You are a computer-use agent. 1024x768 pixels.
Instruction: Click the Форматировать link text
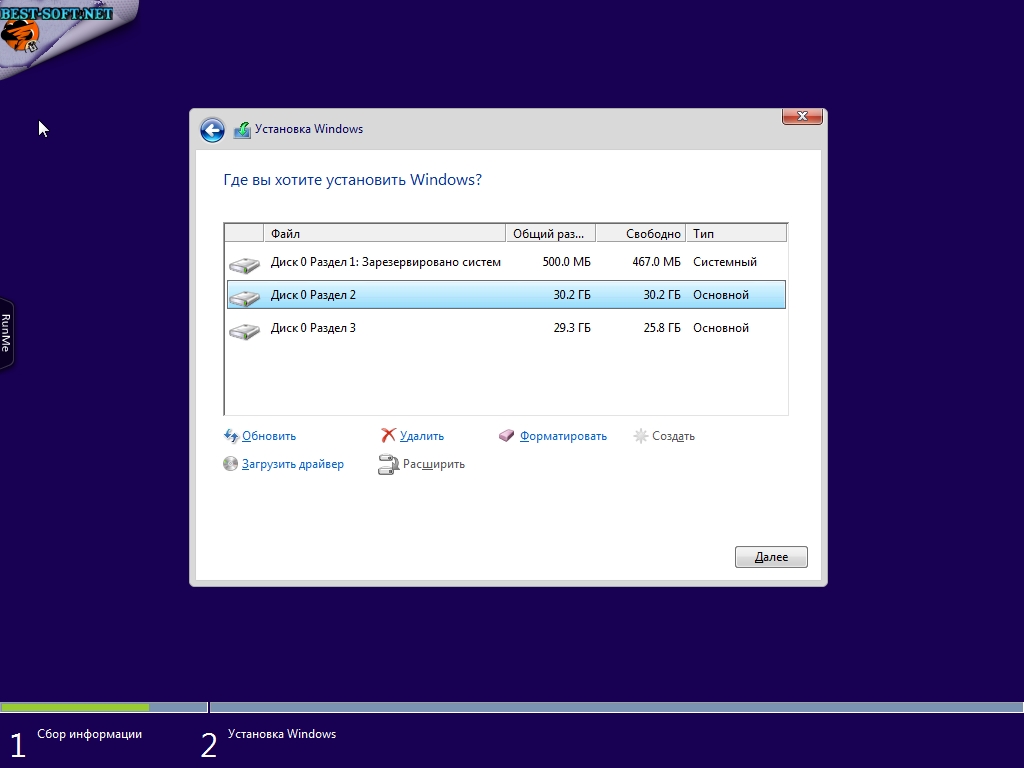tap(563, 436)
